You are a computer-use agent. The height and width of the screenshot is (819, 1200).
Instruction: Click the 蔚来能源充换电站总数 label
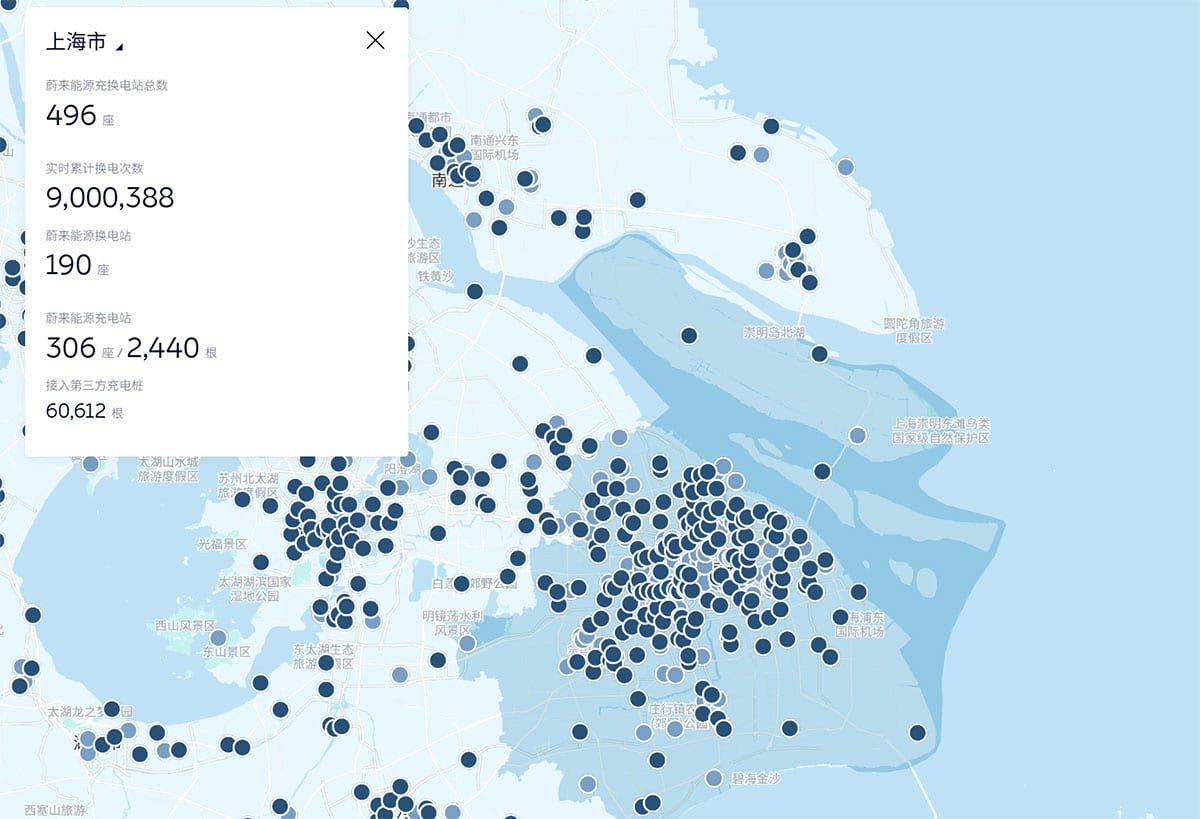click(107, 85)
